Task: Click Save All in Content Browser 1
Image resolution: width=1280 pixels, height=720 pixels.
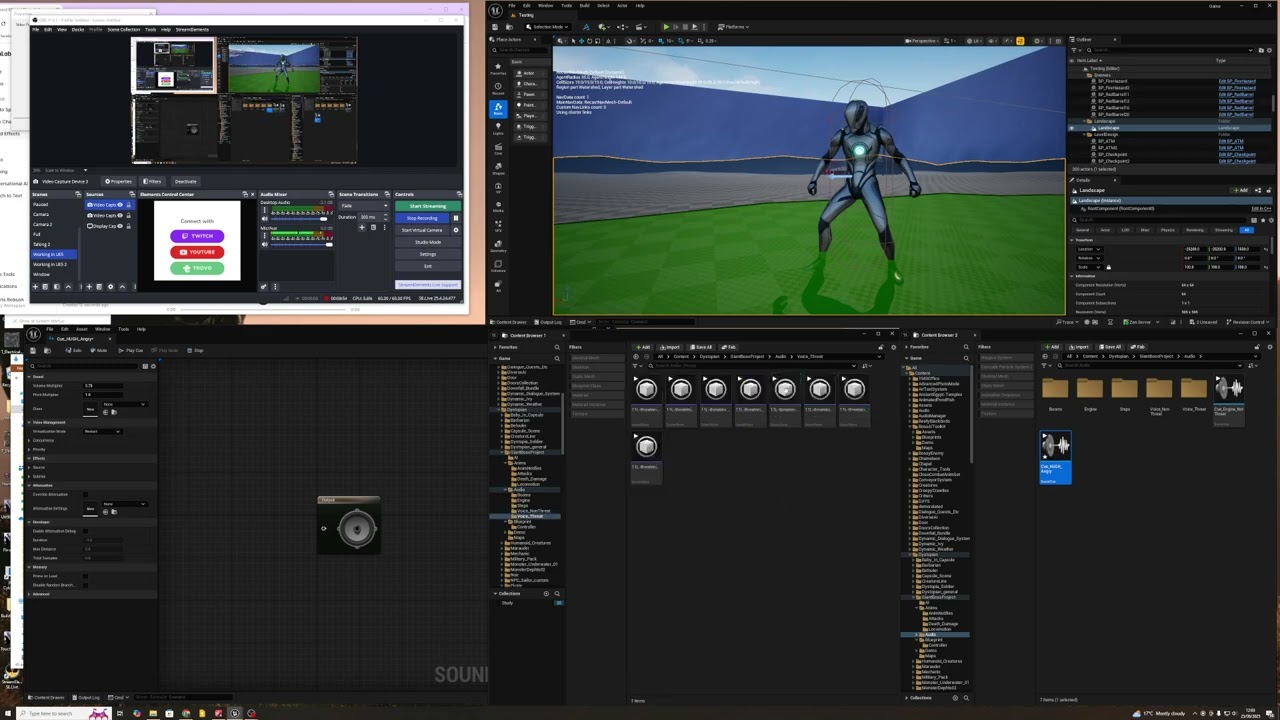Action: pyautogui.click(x=700, y=347)
